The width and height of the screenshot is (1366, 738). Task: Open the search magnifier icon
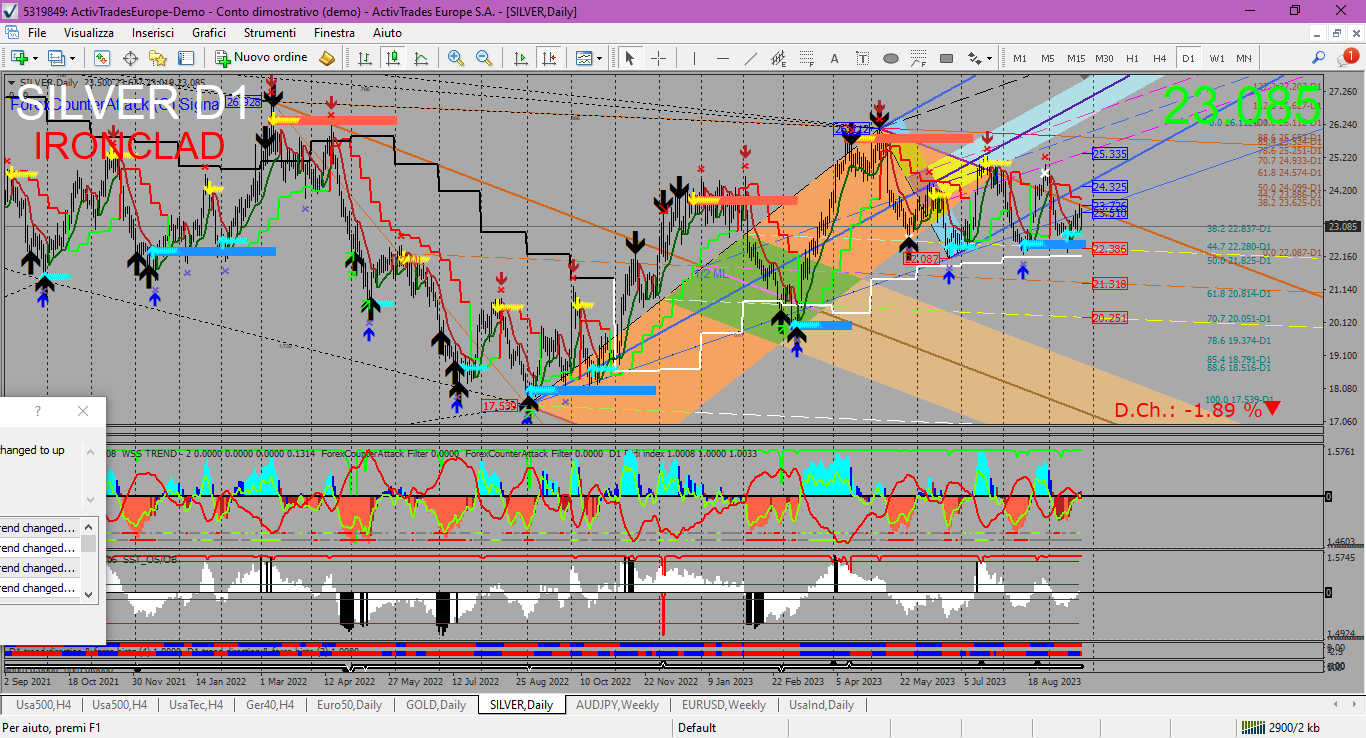click(1319, 58)
